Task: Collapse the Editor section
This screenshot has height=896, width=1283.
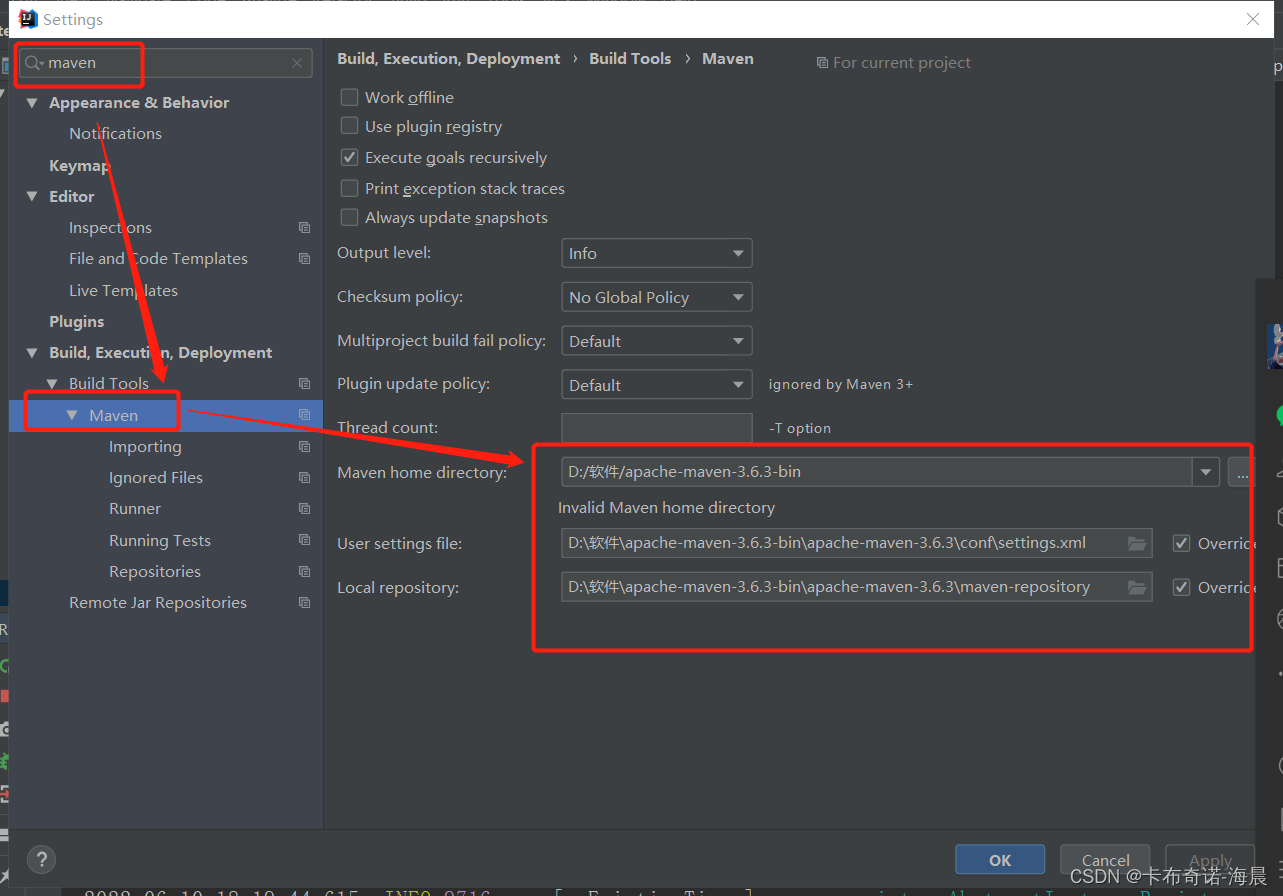Action: tap(32, 197)
